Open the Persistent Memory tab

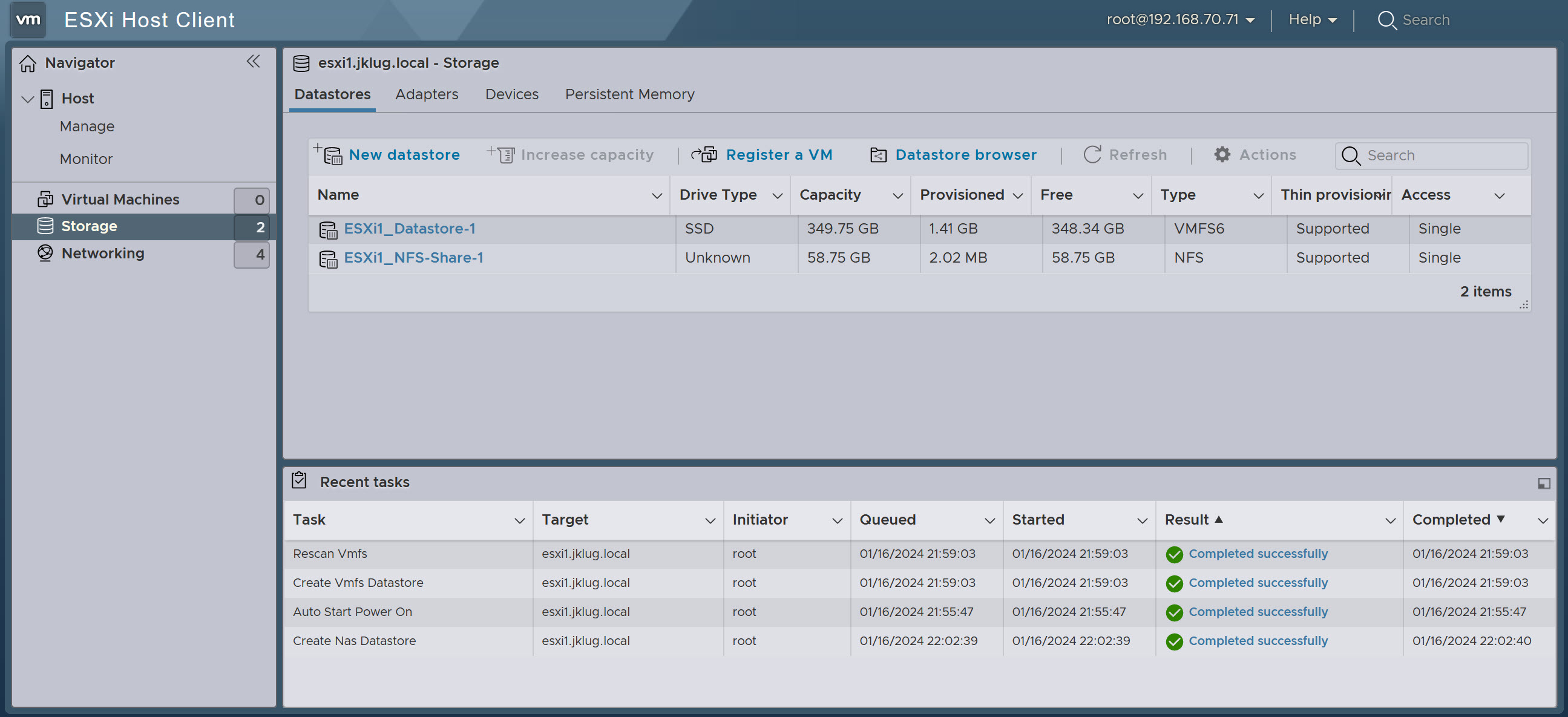coord(629,94)
